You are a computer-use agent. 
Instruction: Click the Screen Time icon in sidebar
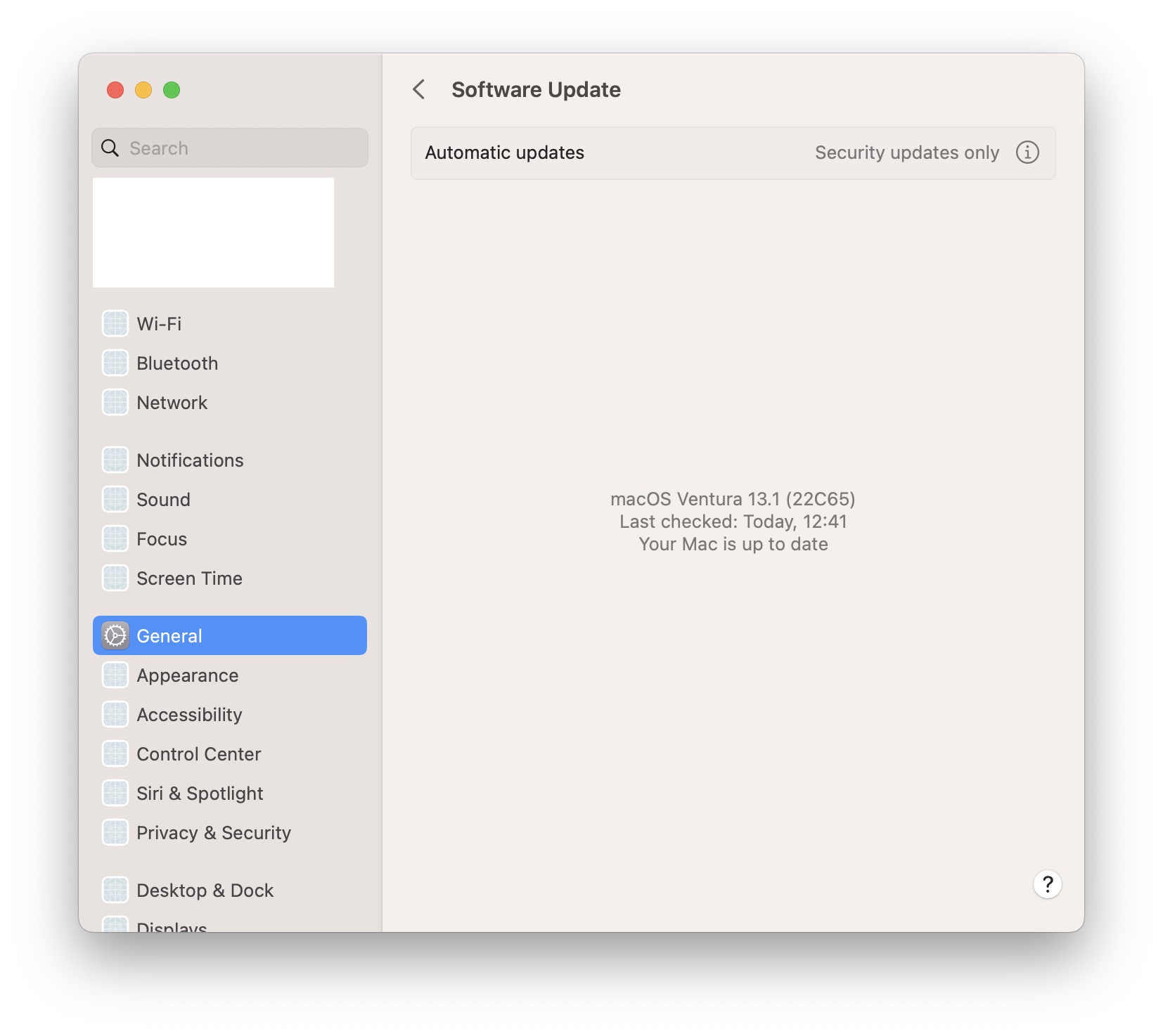click(x=115, y=578)
